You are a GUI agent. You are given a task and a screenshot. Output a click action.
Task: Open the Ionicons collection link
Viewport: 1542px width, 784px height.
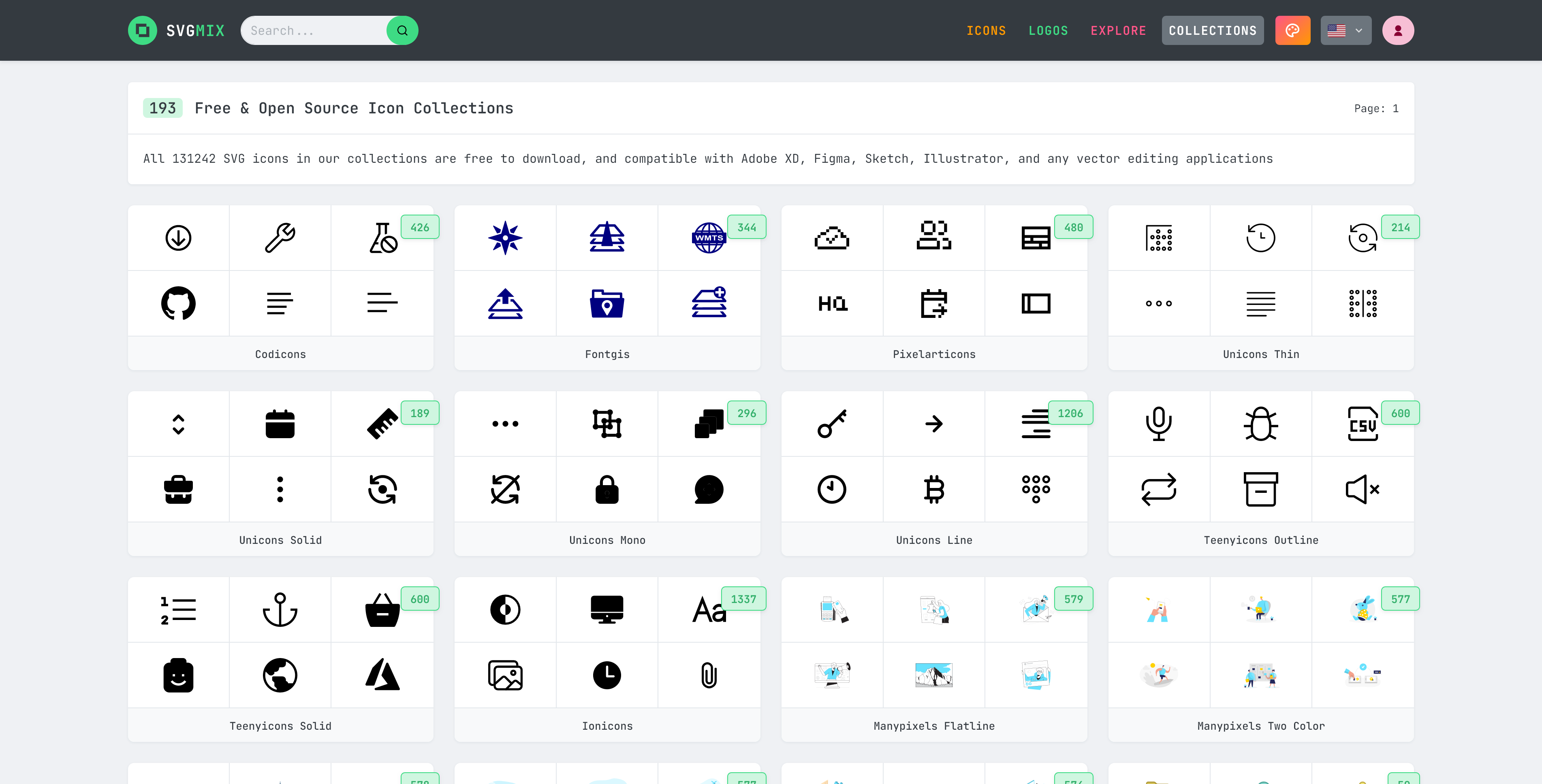tap(607, 726)
